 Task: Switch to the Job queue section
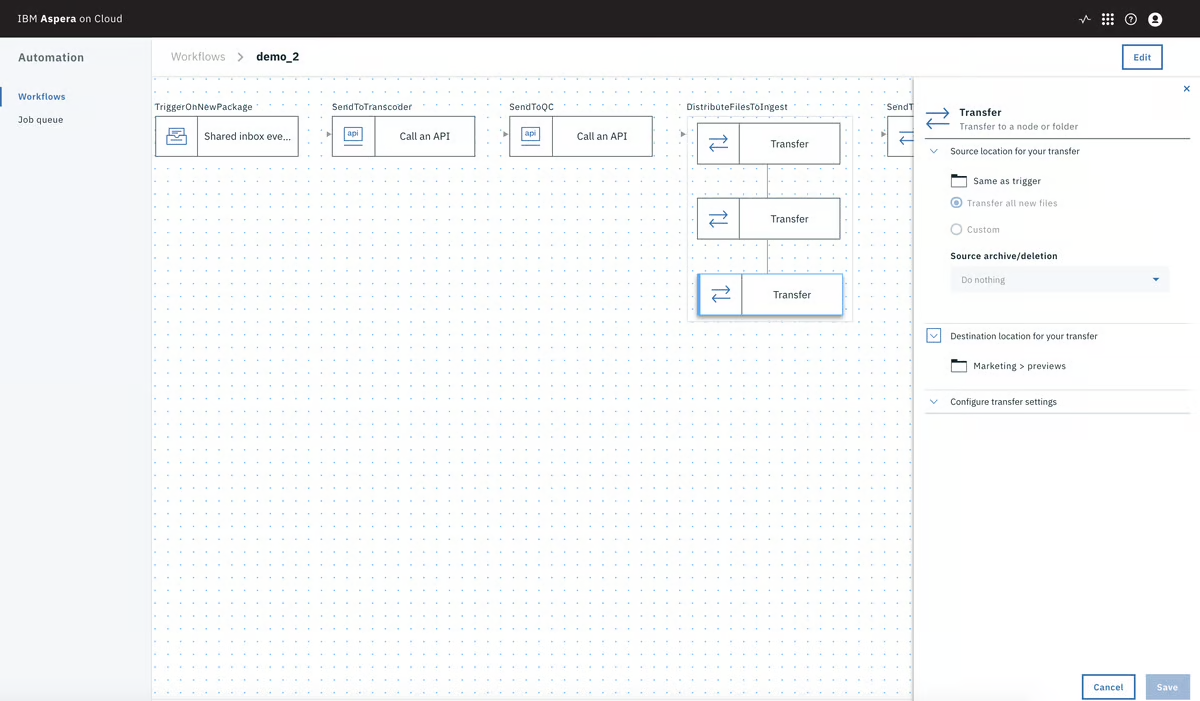(x=40, y=118)
